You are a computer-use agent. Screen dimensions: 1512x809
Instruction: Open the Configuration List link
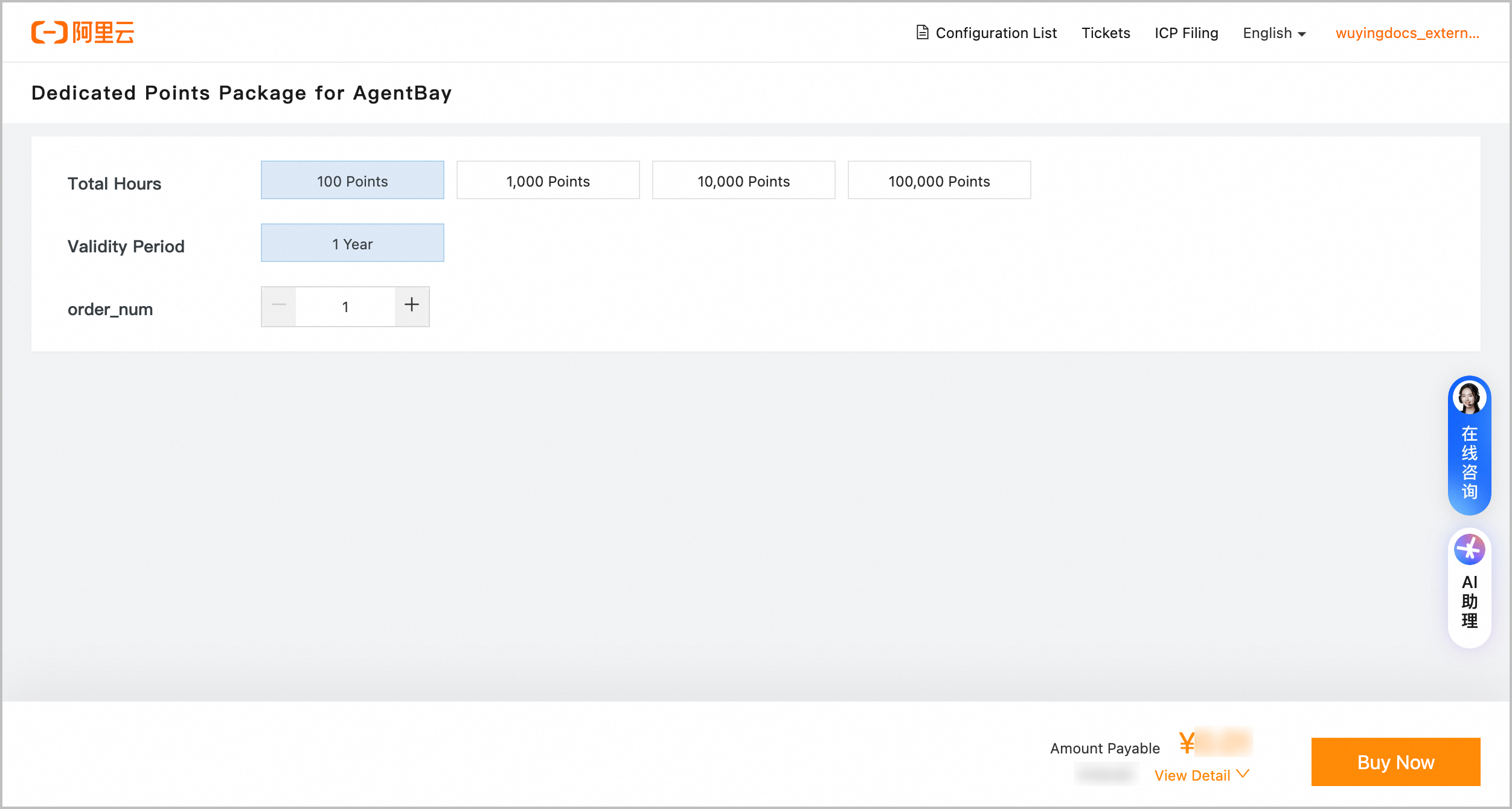point(996,33)
